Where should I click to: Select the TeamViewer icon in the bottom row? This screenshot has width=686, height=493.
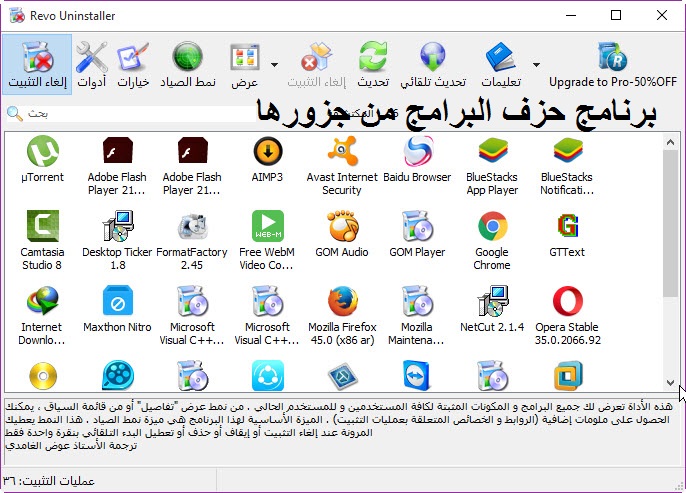417,375
